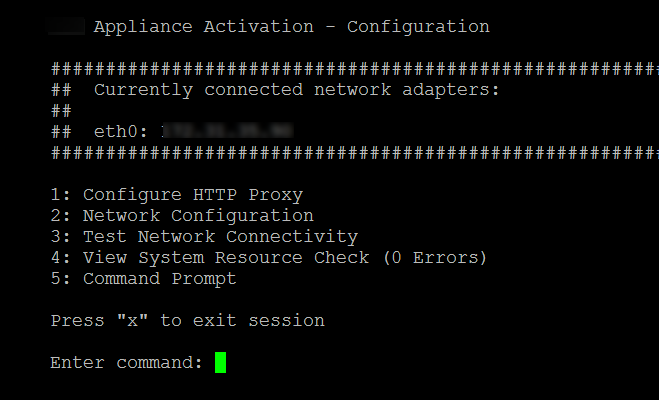
Task: Click the word 'Proxy' in option one
Action: [275, 195]
